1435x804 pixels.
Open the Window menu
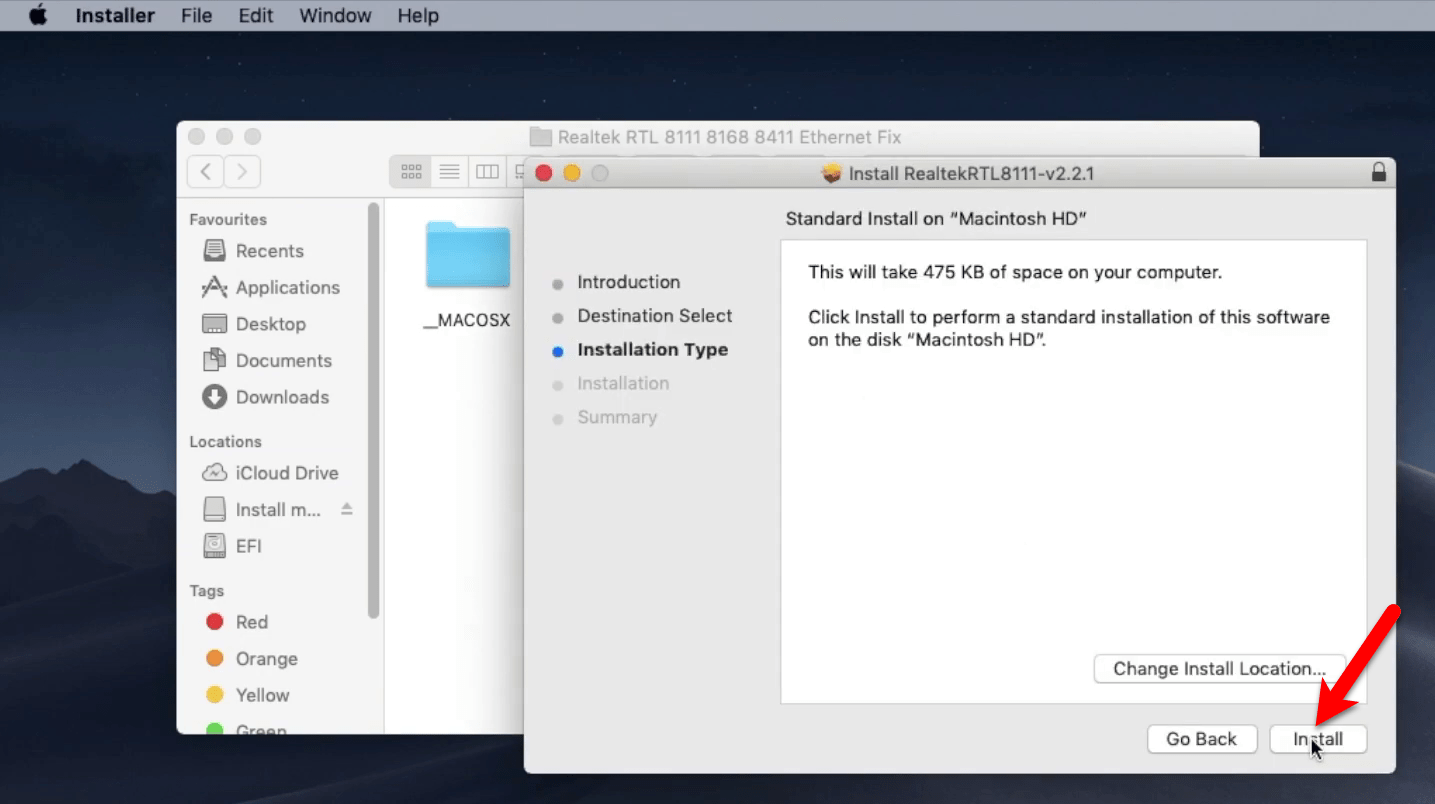click(x=335, y=15)
